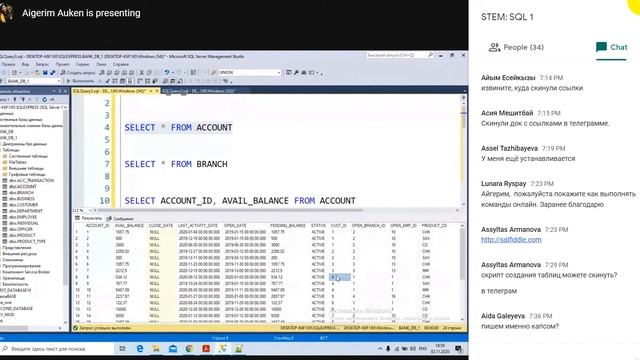Click the dbo.BUSINESS table icon
Image resolution: width=640 pixels, height=360 pixels.
(5, 198)
